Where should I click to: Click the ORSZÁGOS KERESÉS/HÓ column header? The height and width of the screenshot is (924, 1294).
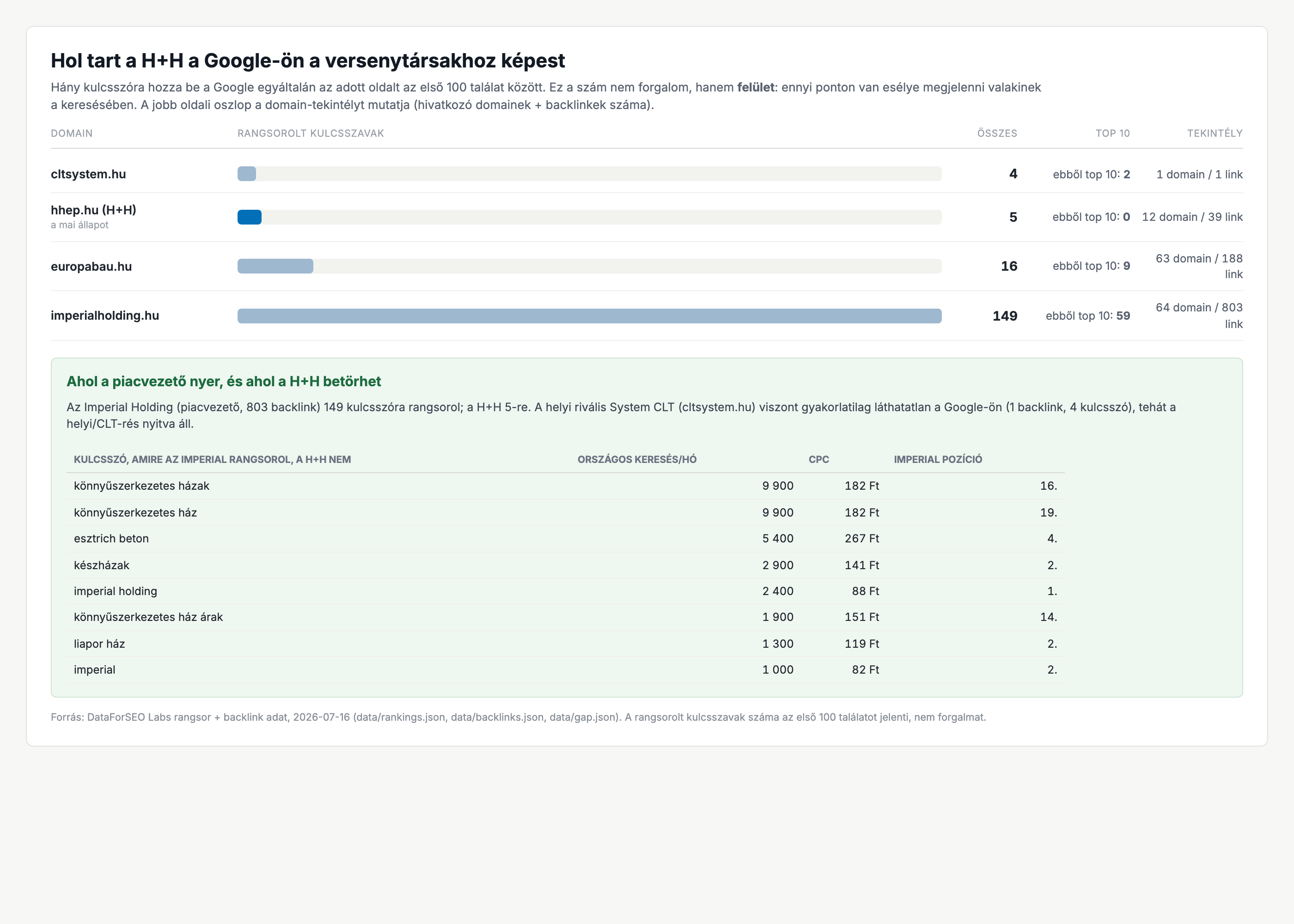click(637, 459)
